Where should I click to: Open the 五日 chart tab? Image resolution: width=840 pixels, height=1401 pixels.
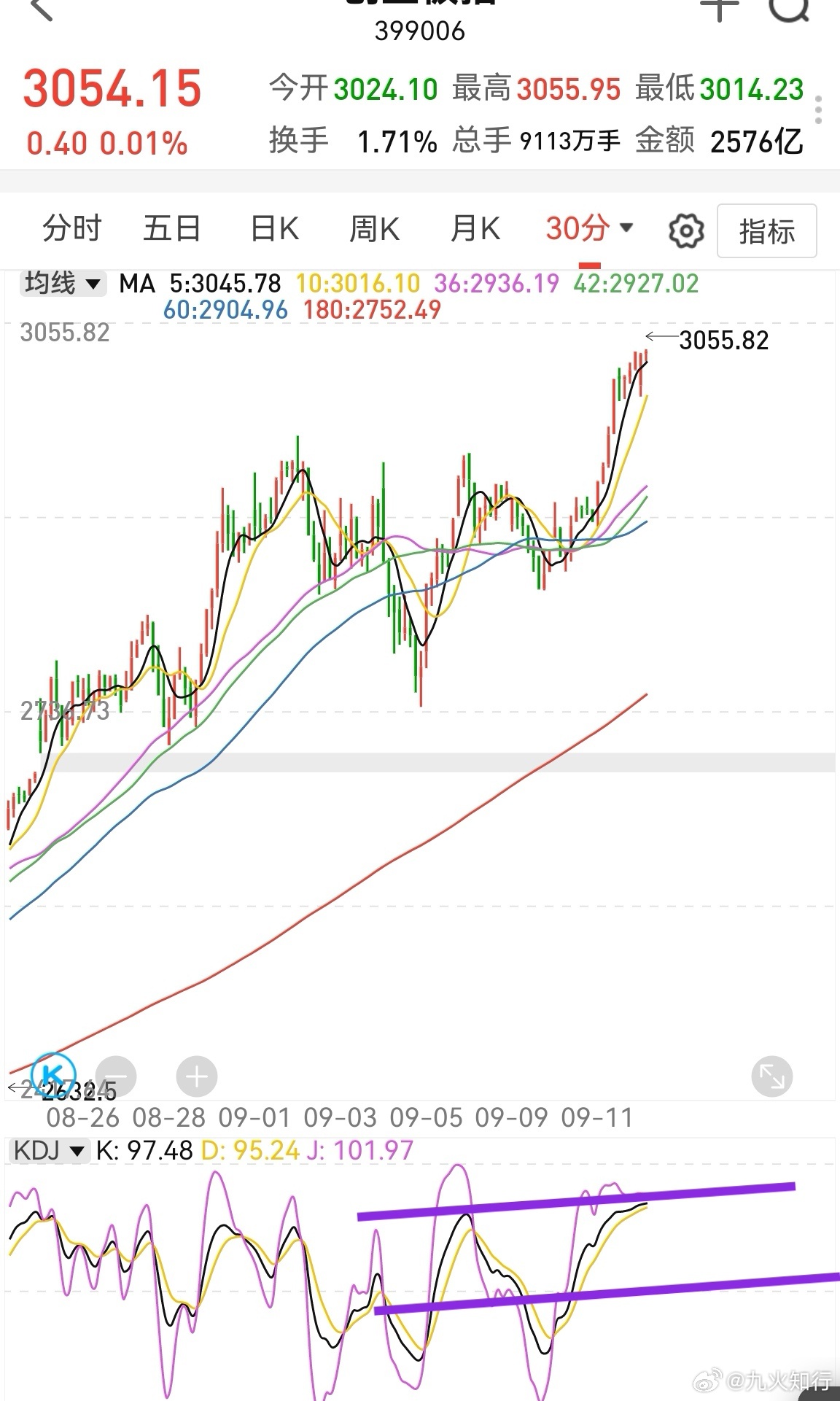point(172,229)
